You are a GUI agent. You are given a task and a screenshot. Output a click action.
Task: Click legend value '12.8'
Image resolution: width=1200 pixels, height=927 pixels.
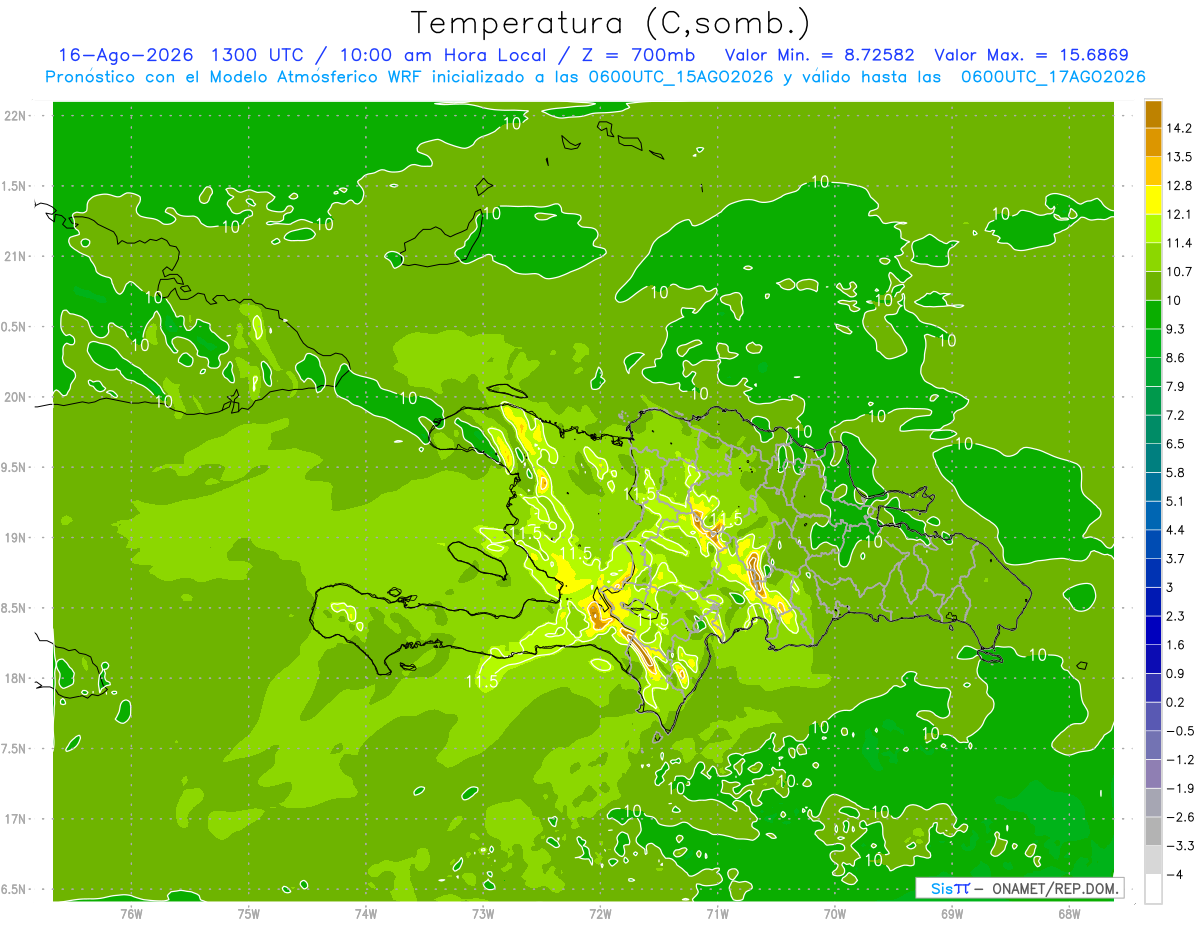pyautogui.click(x=1179, y=186)
